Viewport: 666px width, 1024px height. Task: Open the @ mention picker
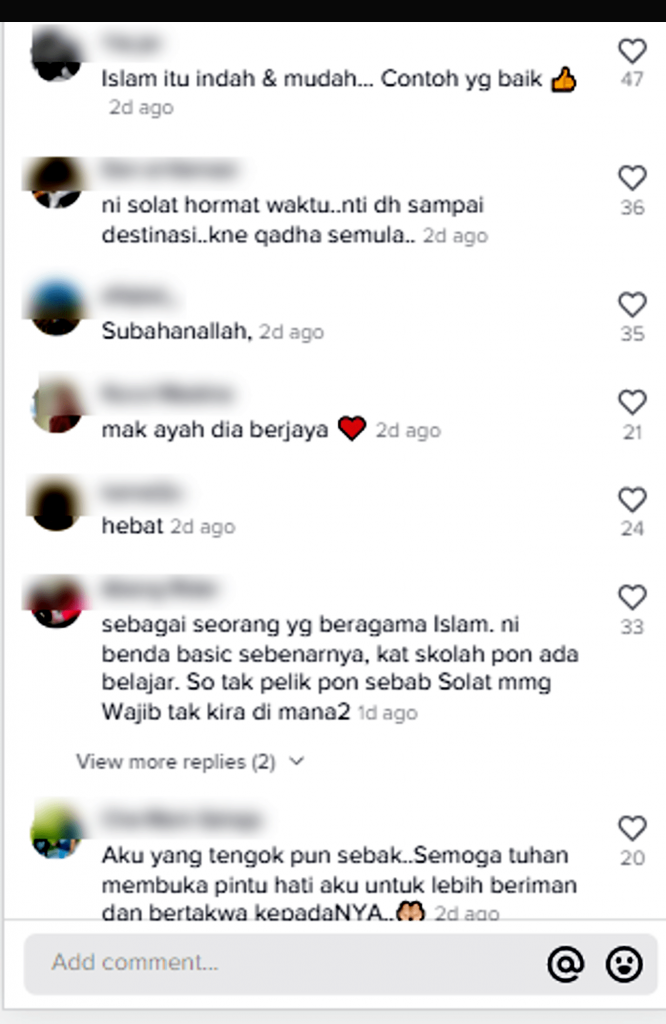(x=565, y=964)
